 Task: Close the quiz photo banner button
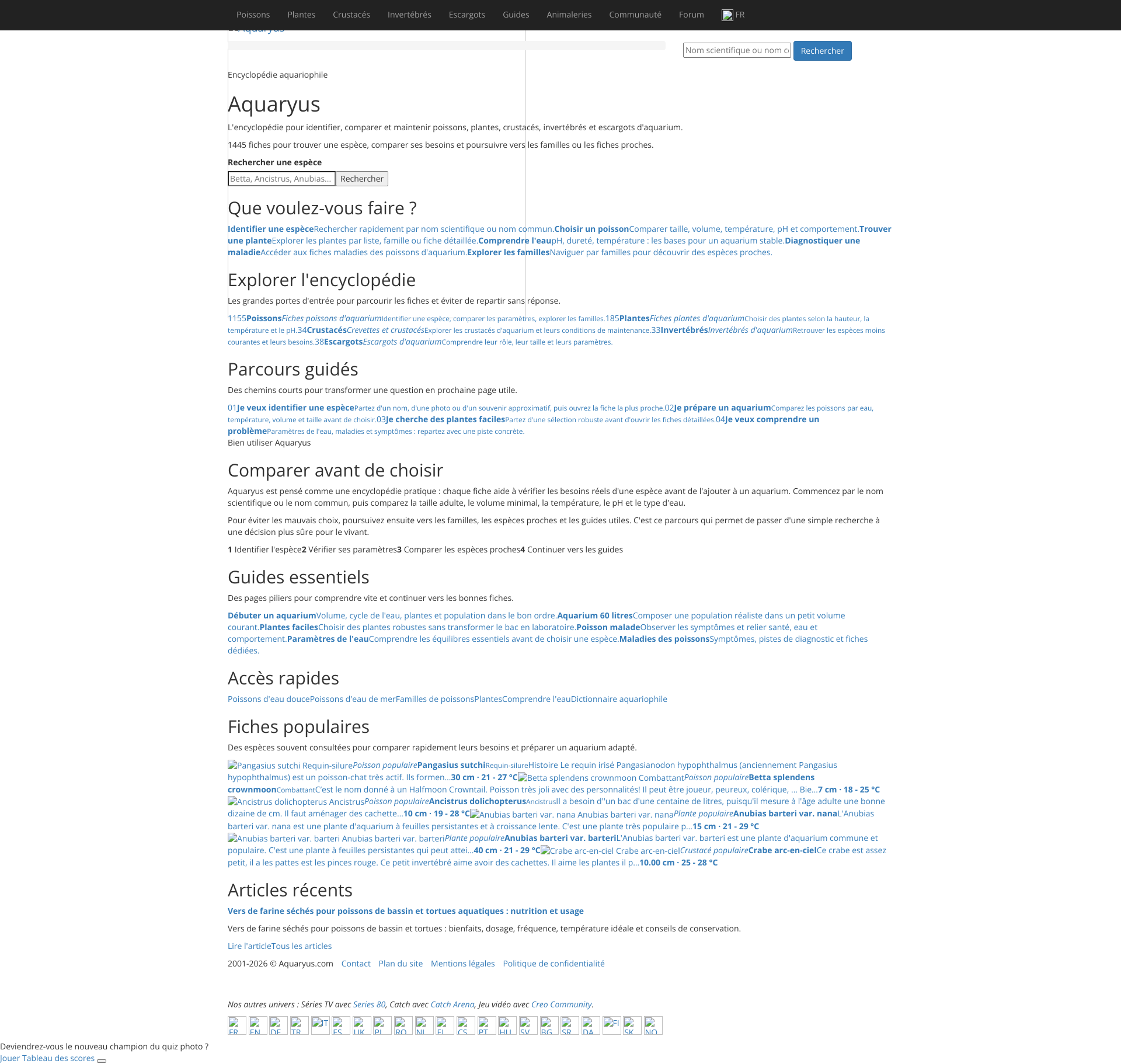pyautogui.click(x=102, y=1060)
